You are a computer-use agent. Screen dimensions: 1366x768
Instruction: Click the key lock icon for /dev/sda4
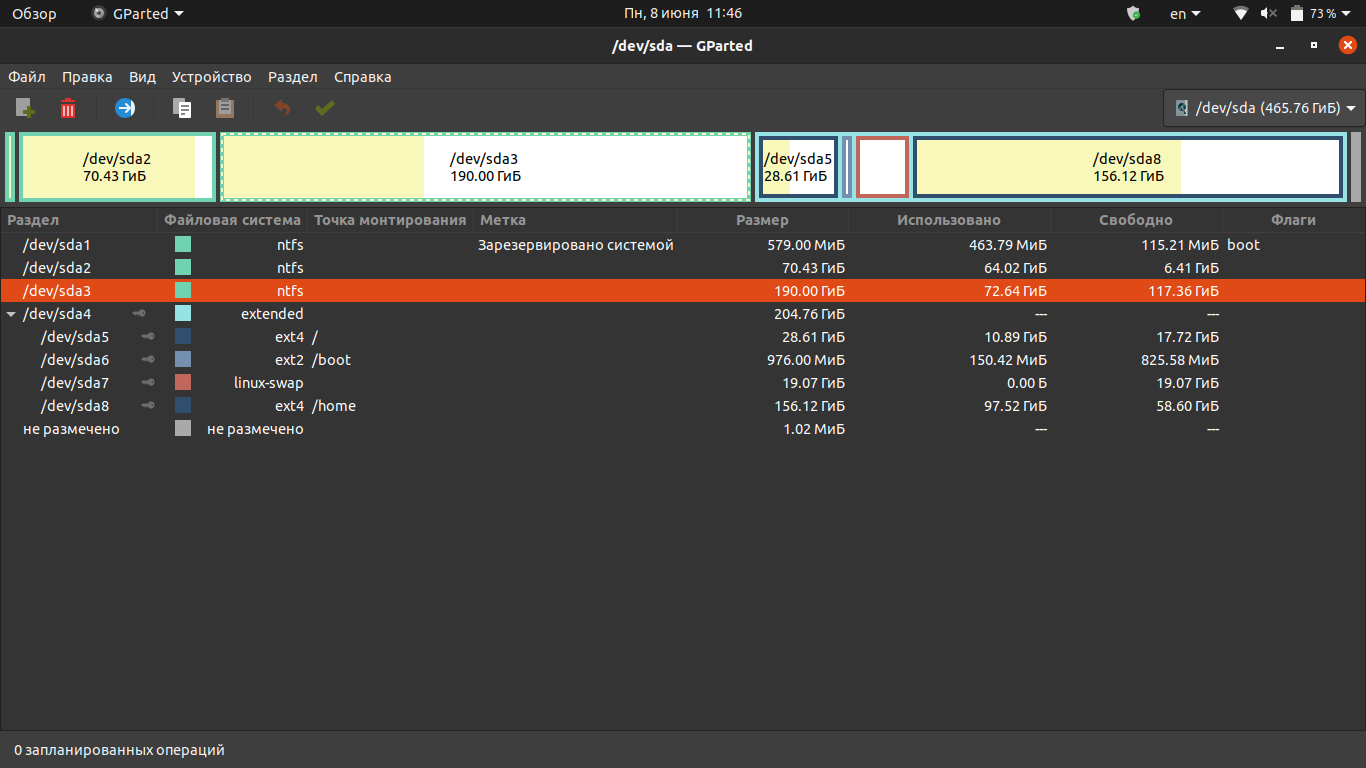click(x=139, y=314)
